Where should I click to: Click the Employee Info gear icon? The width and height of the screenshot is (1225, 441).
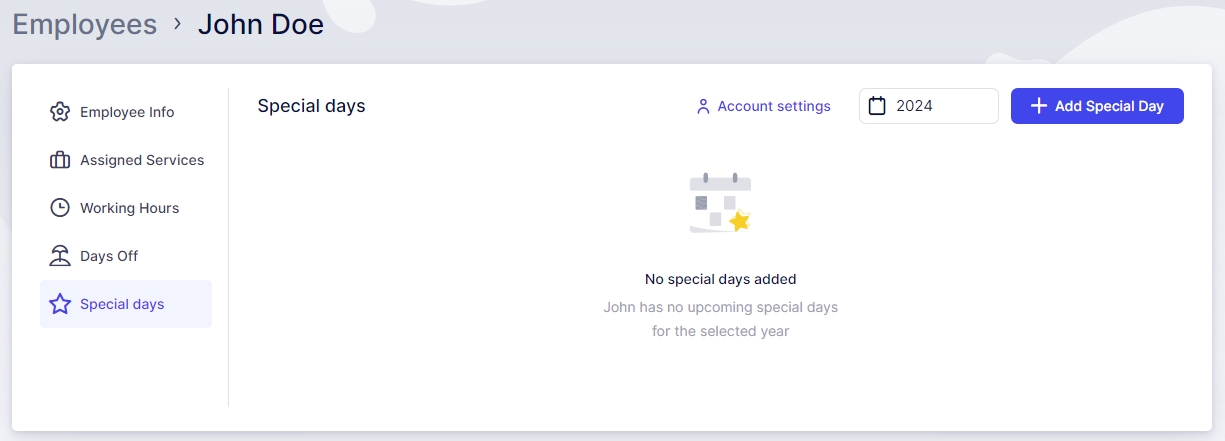pos(60,112)
